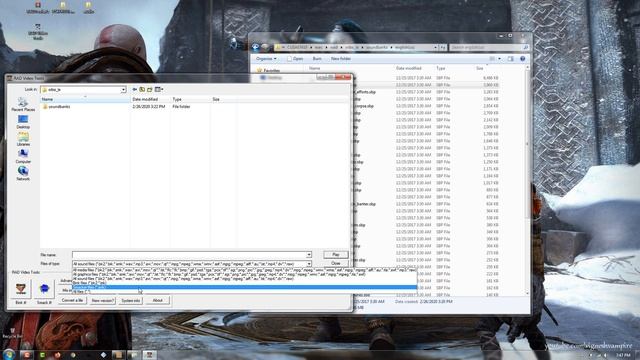The image size is (640, 360).
Task: Click Explorer Open toolbar button
Action: 295,59
